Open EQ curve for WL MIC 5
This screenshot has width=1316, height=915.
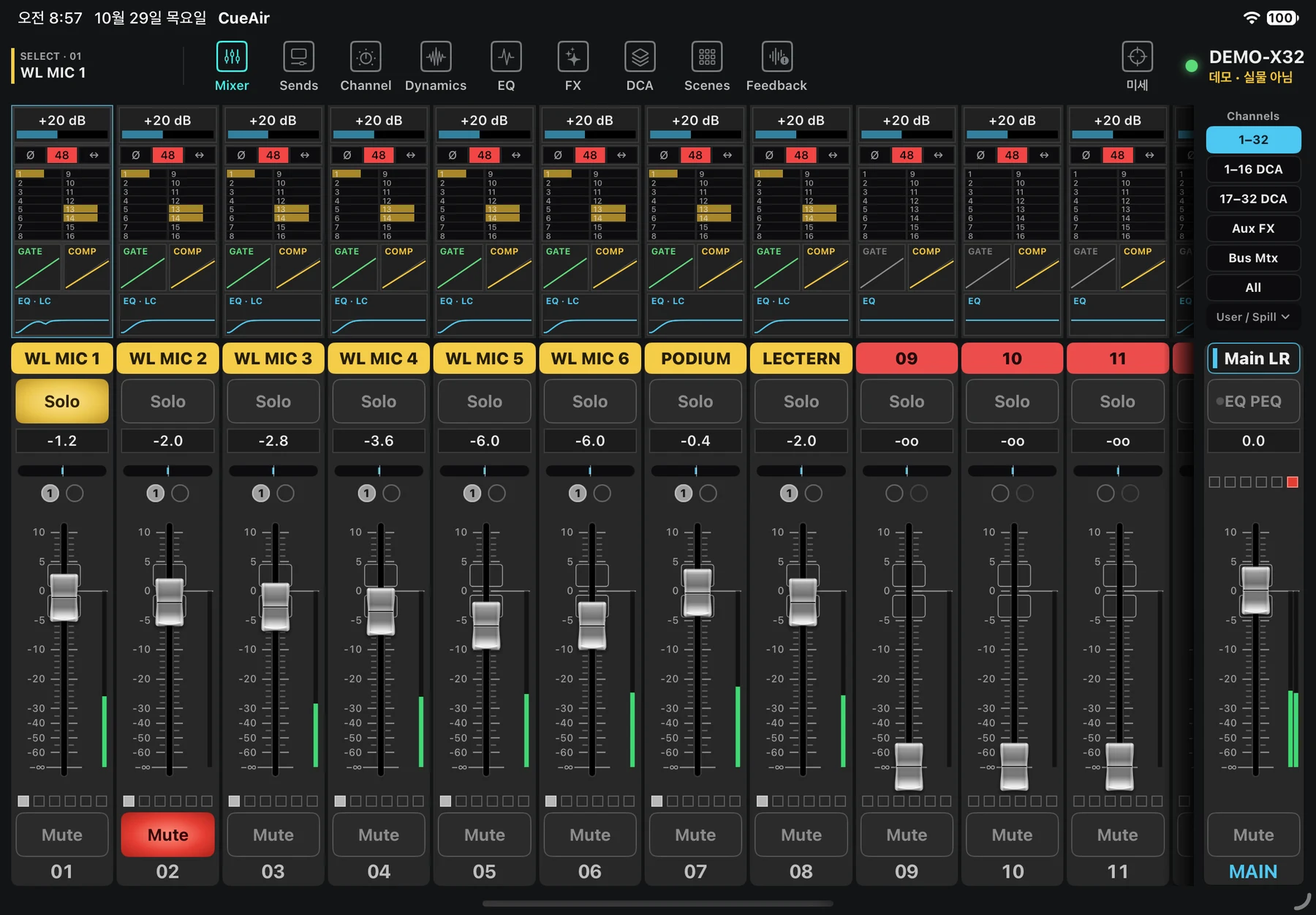tap(484, 314)
